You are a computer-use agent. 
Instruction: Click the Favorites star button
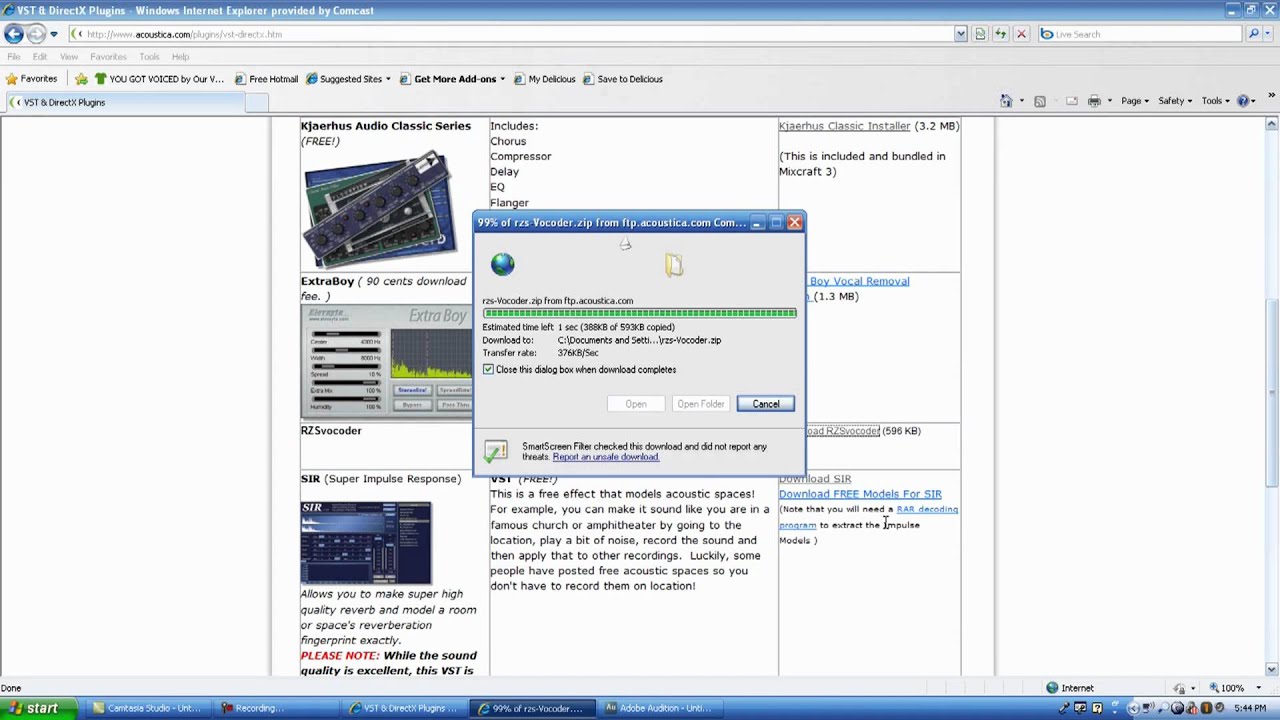pyautogui.click(x=31, y=79)
